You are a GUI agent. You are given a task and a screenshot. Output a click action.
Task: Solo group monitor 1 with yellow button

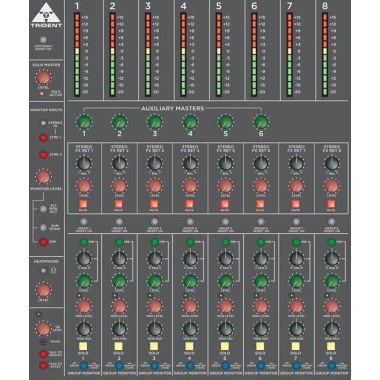pyautogui.click(x=83, y=346)
